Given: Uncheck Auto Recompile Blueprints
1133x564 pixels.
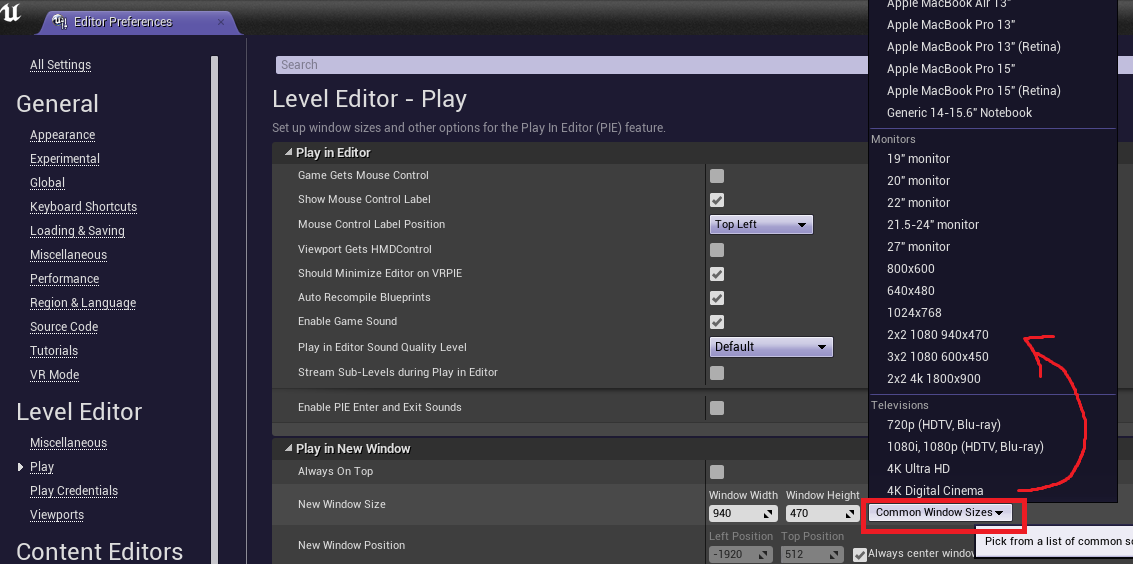Looking at the screenshot, I should (717, 298).
